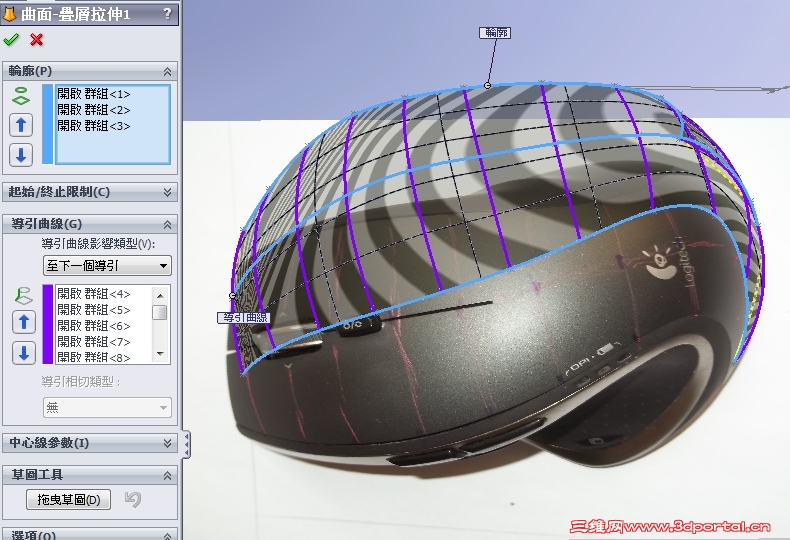Click the blue profiles color bar
The image size is (790, 540).
tap(47, 124)
